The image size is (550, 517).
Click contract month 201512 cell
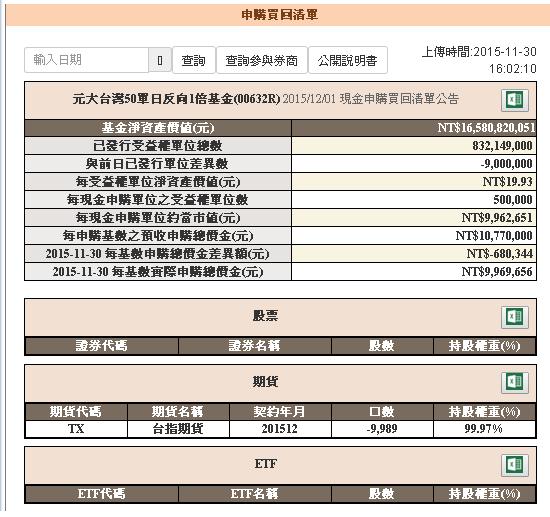pos(280,429)
